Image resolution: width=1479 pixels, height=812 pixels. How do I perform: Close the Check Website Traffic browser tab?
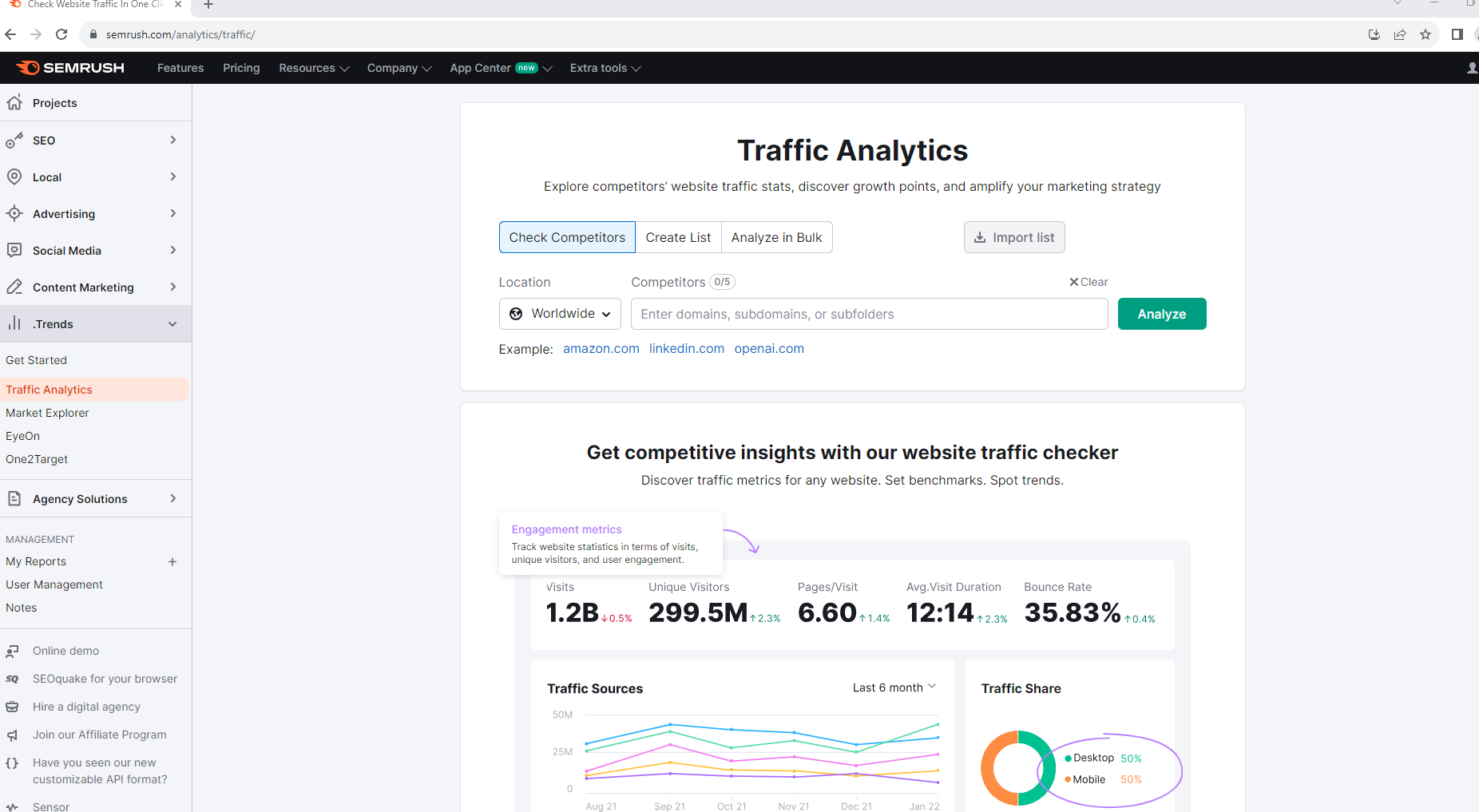pos(178,4)
